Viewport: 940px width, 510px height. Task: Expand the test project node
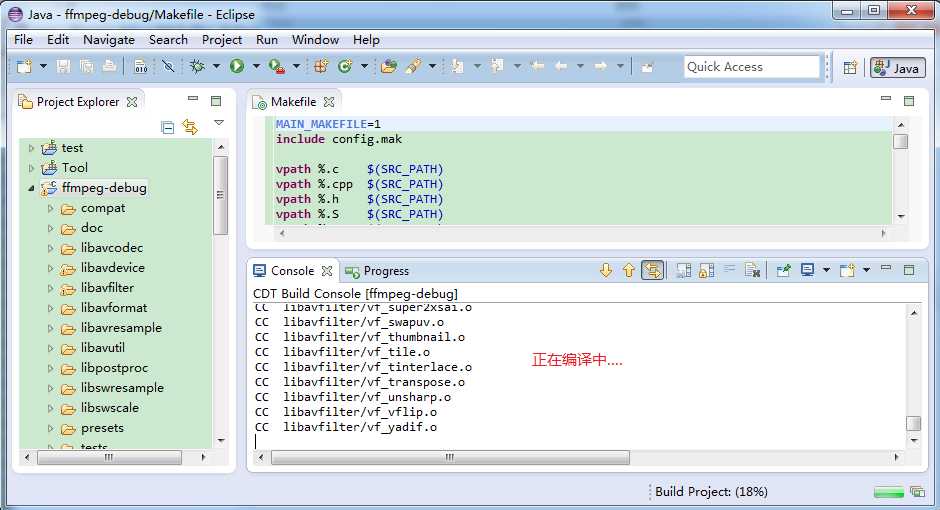(32, 147)
